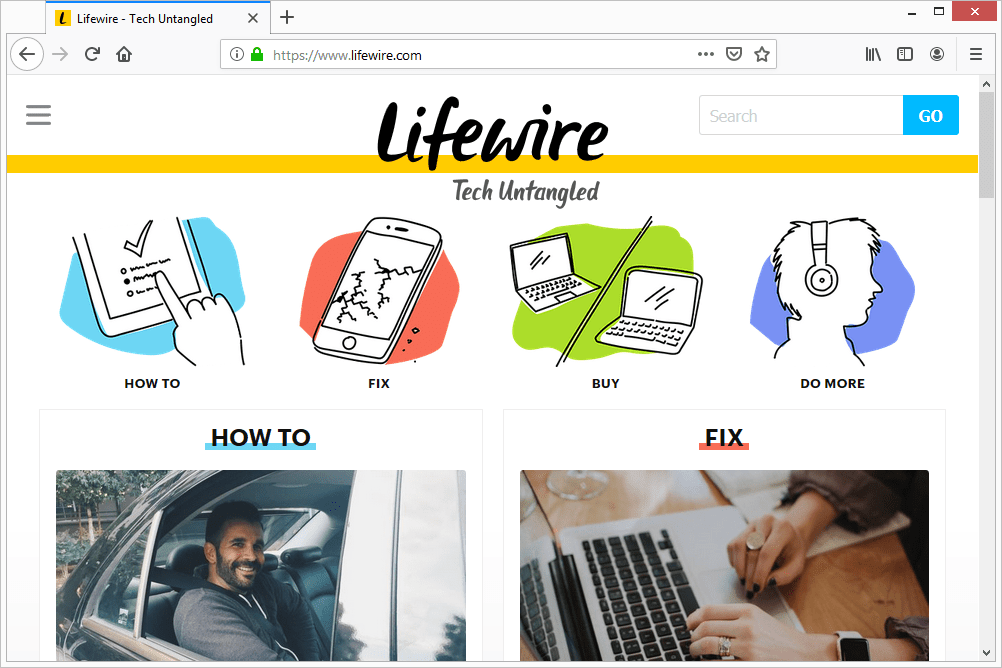This screenshot has width=1002, height=668.
Task: Expand the Lifewire hamburger site menu
Action: (x=38, y=115)
